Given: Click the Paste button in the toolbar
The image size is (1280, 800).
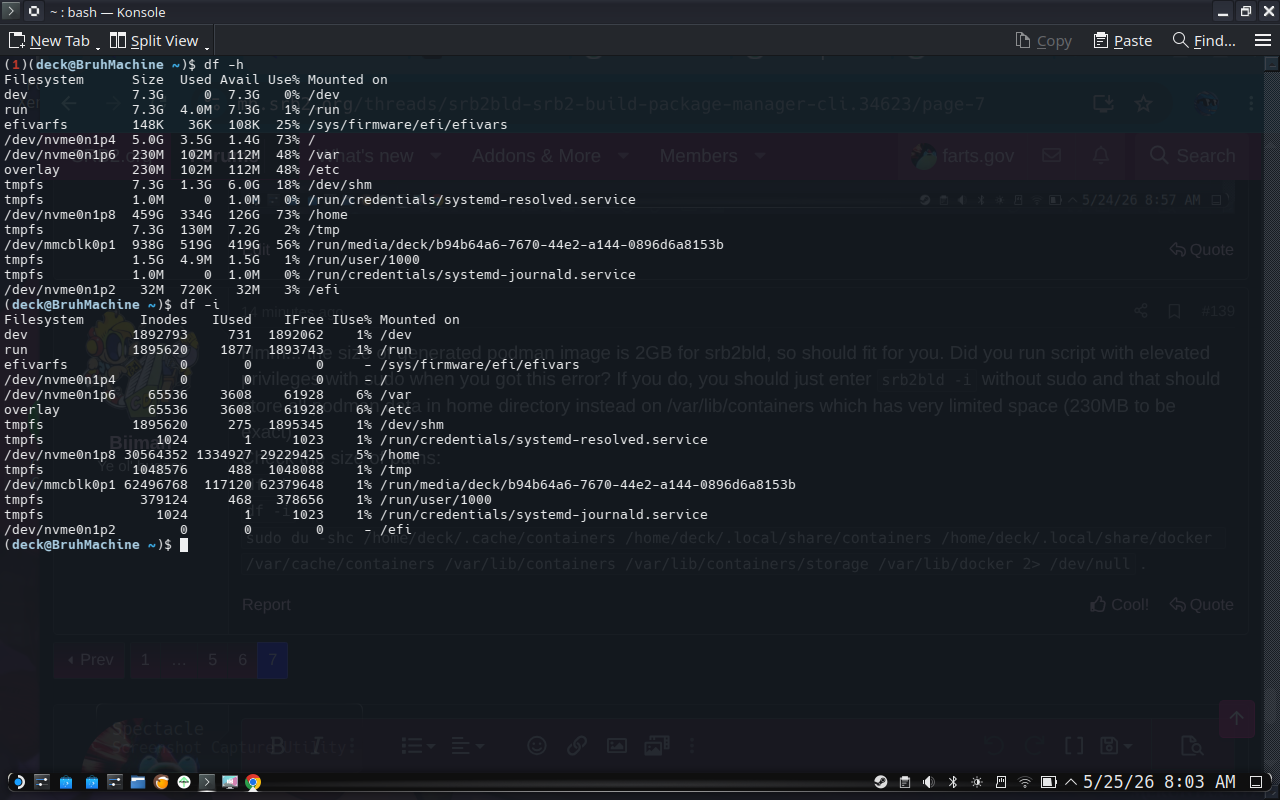Looking at the screenshot, I should click(1122, 41).
